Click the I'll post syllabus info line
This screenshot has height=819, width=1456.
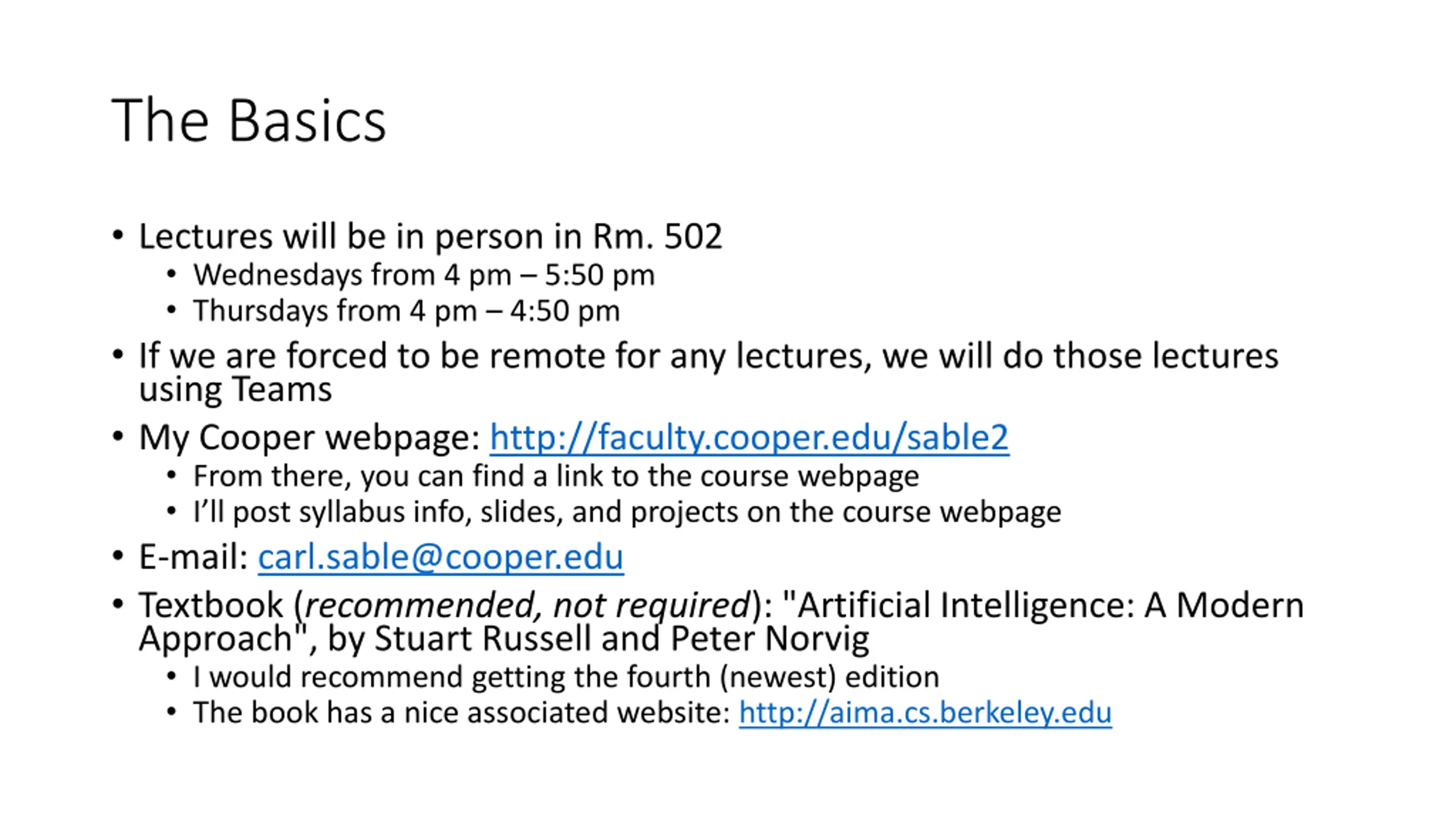(x=627, y=512)
